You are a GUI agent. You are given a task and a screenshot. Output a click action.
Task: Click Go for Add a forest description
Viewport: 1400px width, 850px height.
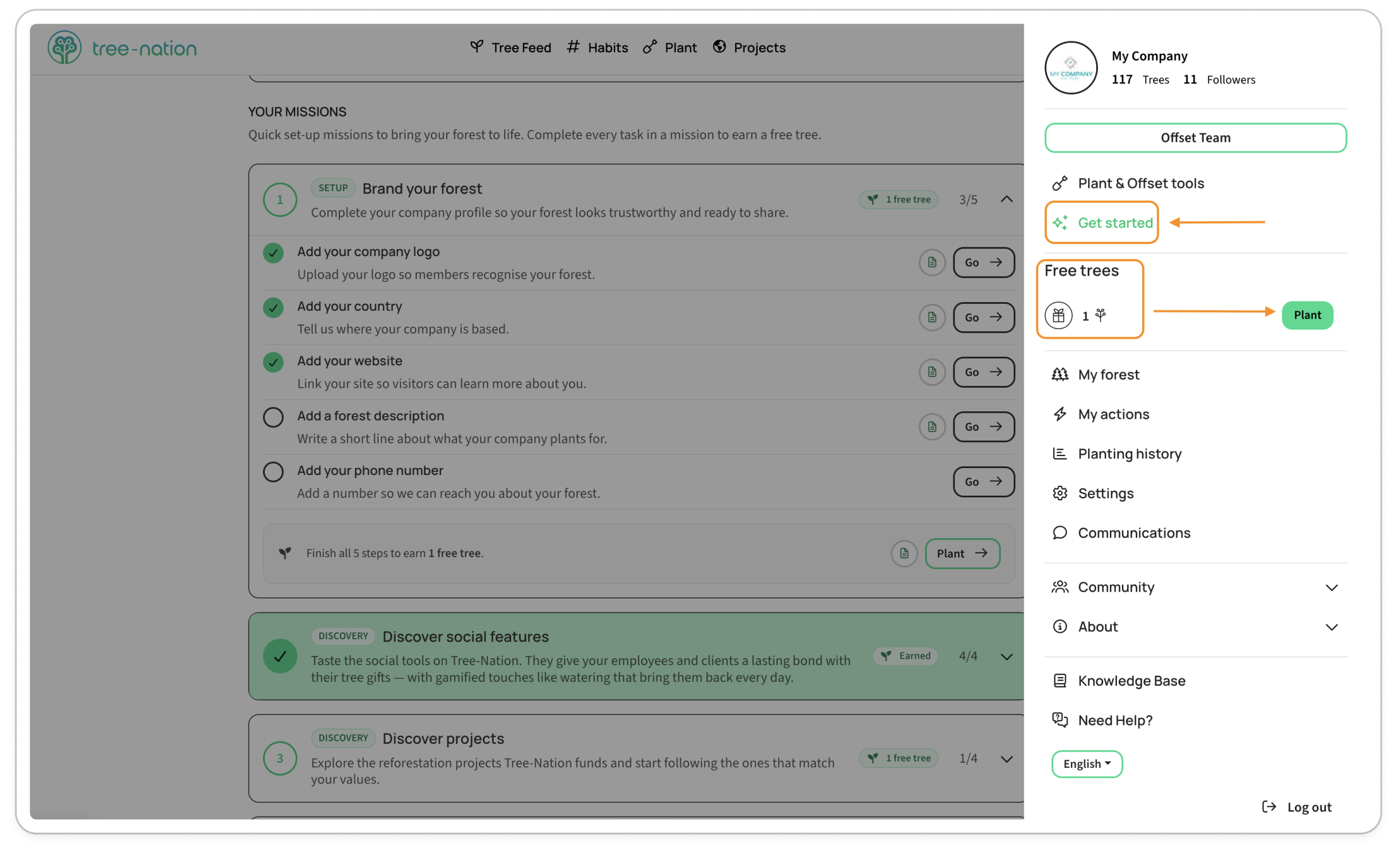[x=983, y=427]
